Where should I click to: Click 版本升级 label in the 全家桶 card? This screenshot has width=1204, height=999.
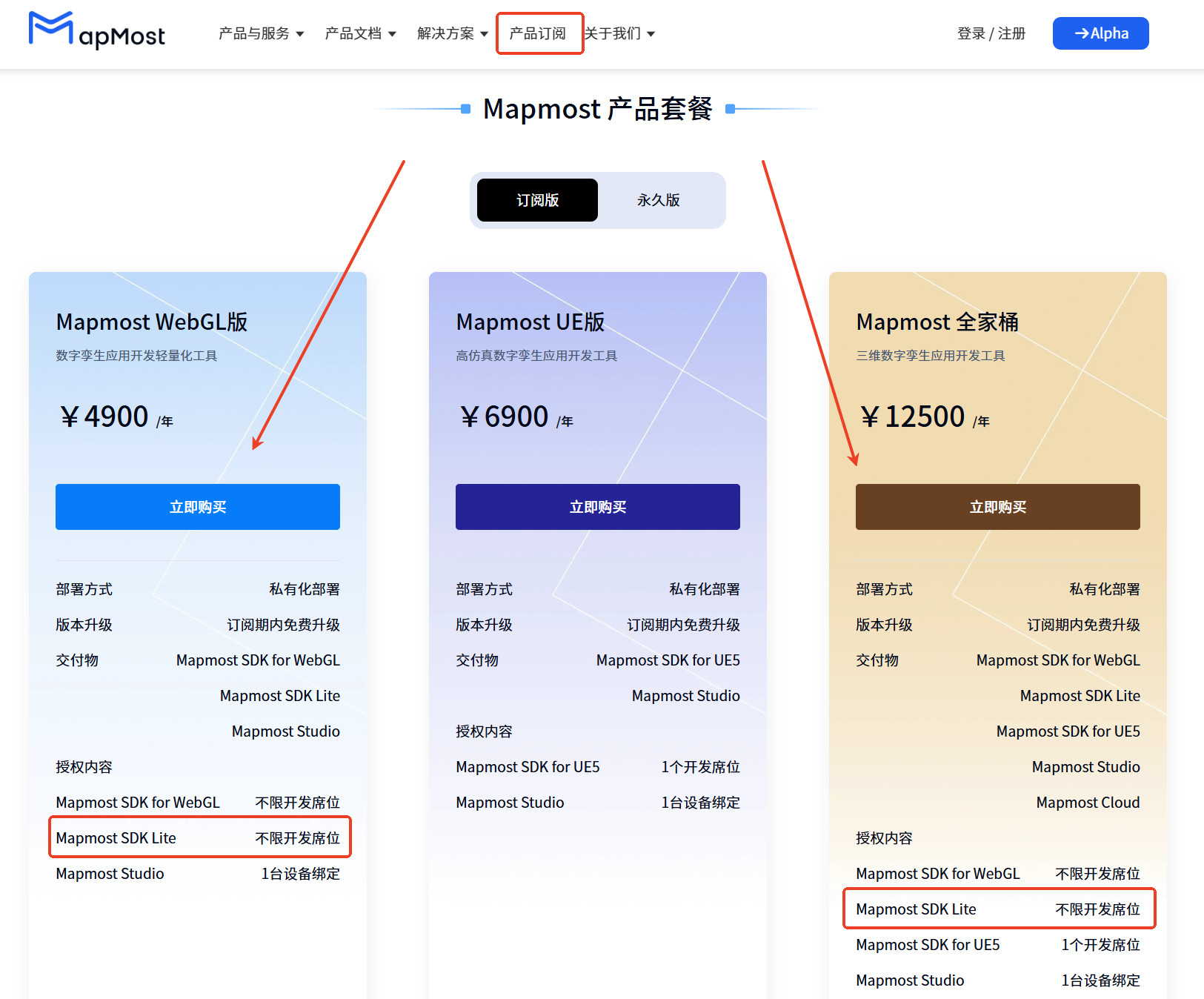884,625
